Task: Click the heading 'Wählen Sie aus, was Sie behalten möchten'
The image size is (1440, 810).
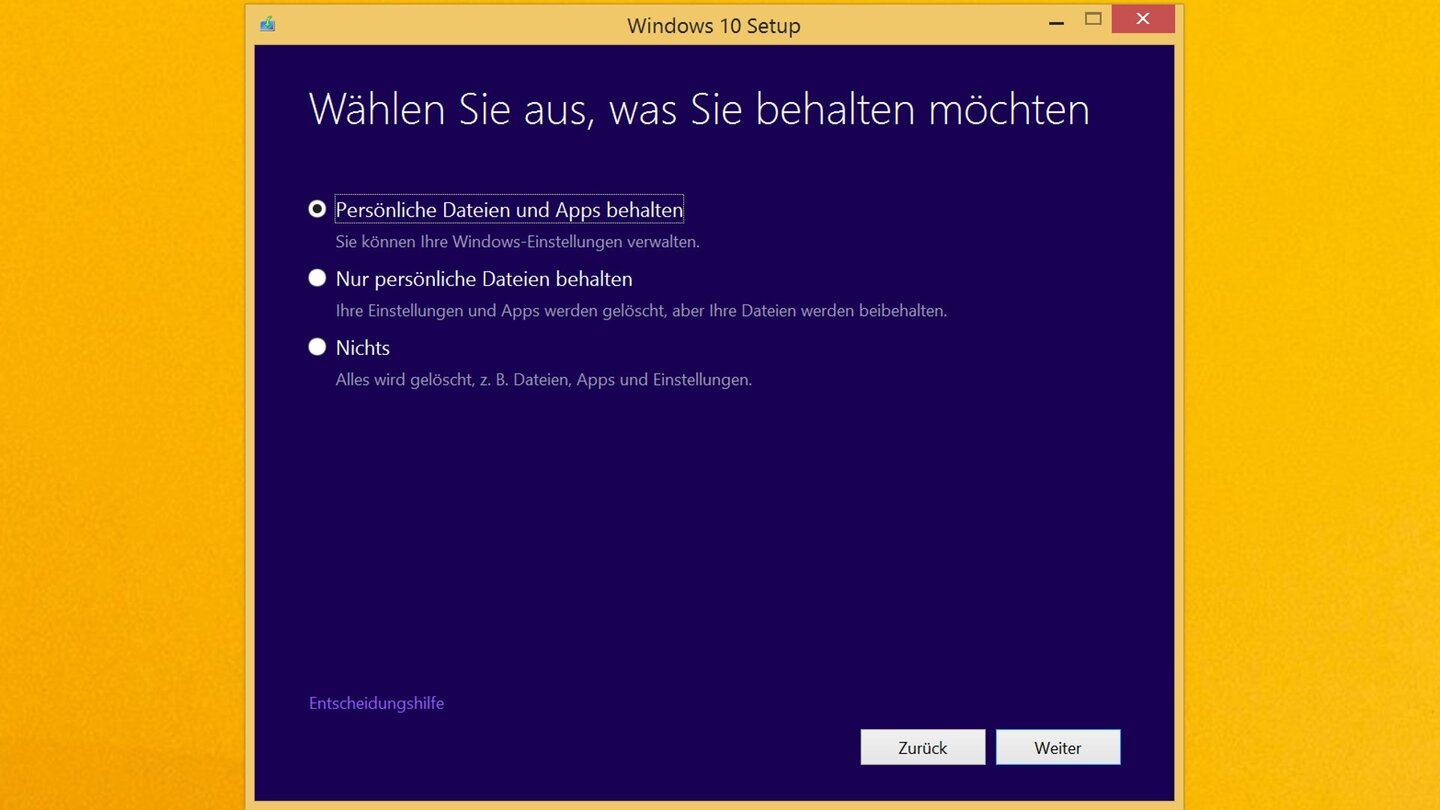Action: pos(698,108)
